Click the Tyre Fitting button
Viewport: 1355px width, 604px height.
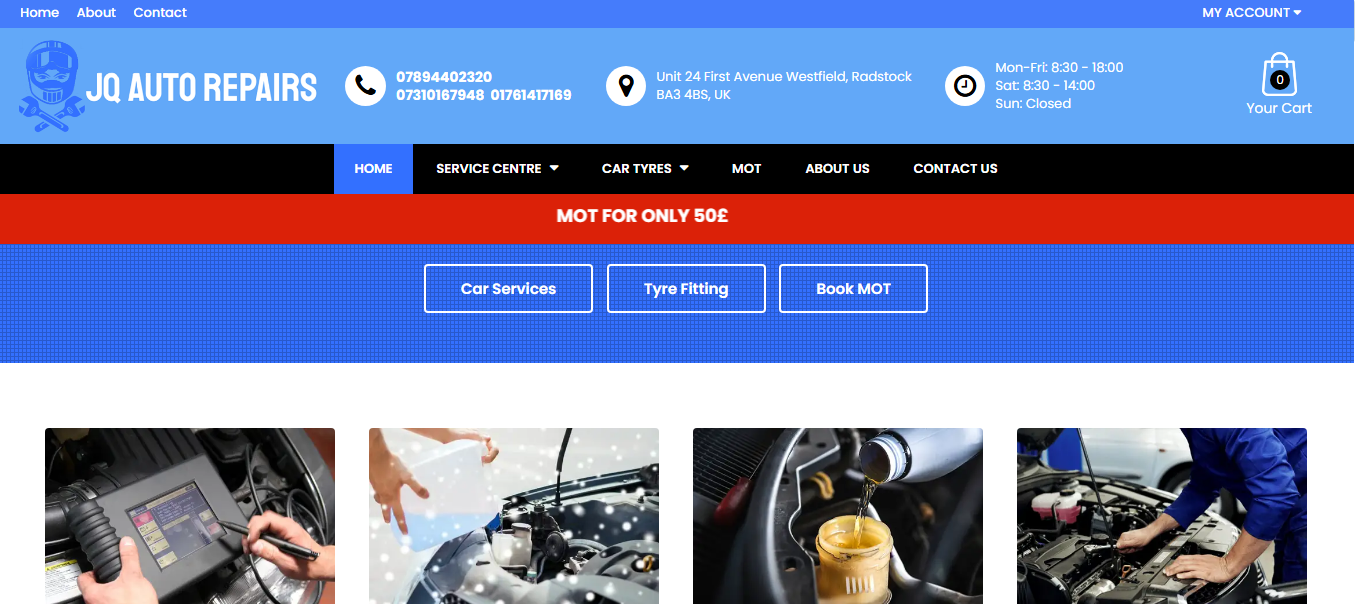(x=686, y=289)
